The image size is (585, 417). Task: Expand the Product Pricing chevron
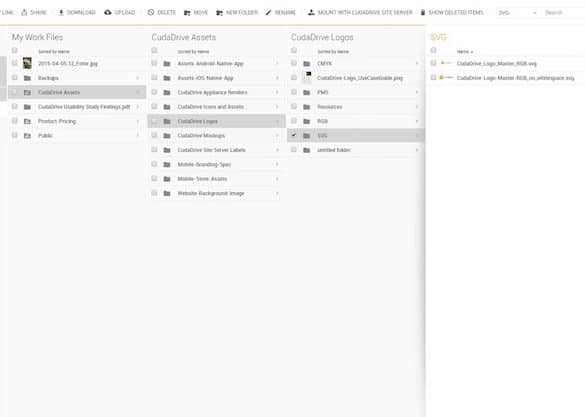[138, 121]
